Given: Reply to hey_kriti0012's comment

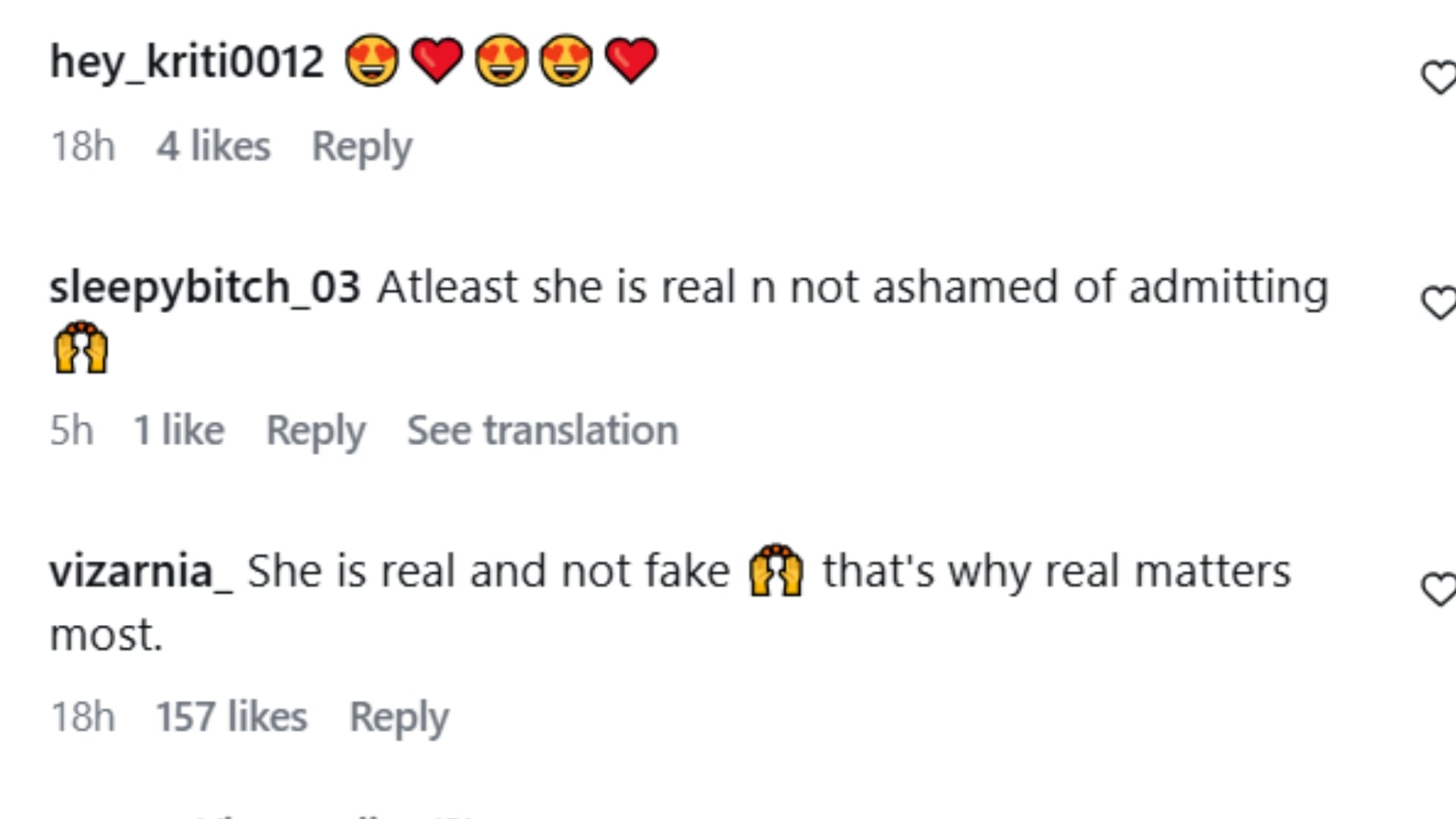Looking at the screenshot, I should point(362,146).
